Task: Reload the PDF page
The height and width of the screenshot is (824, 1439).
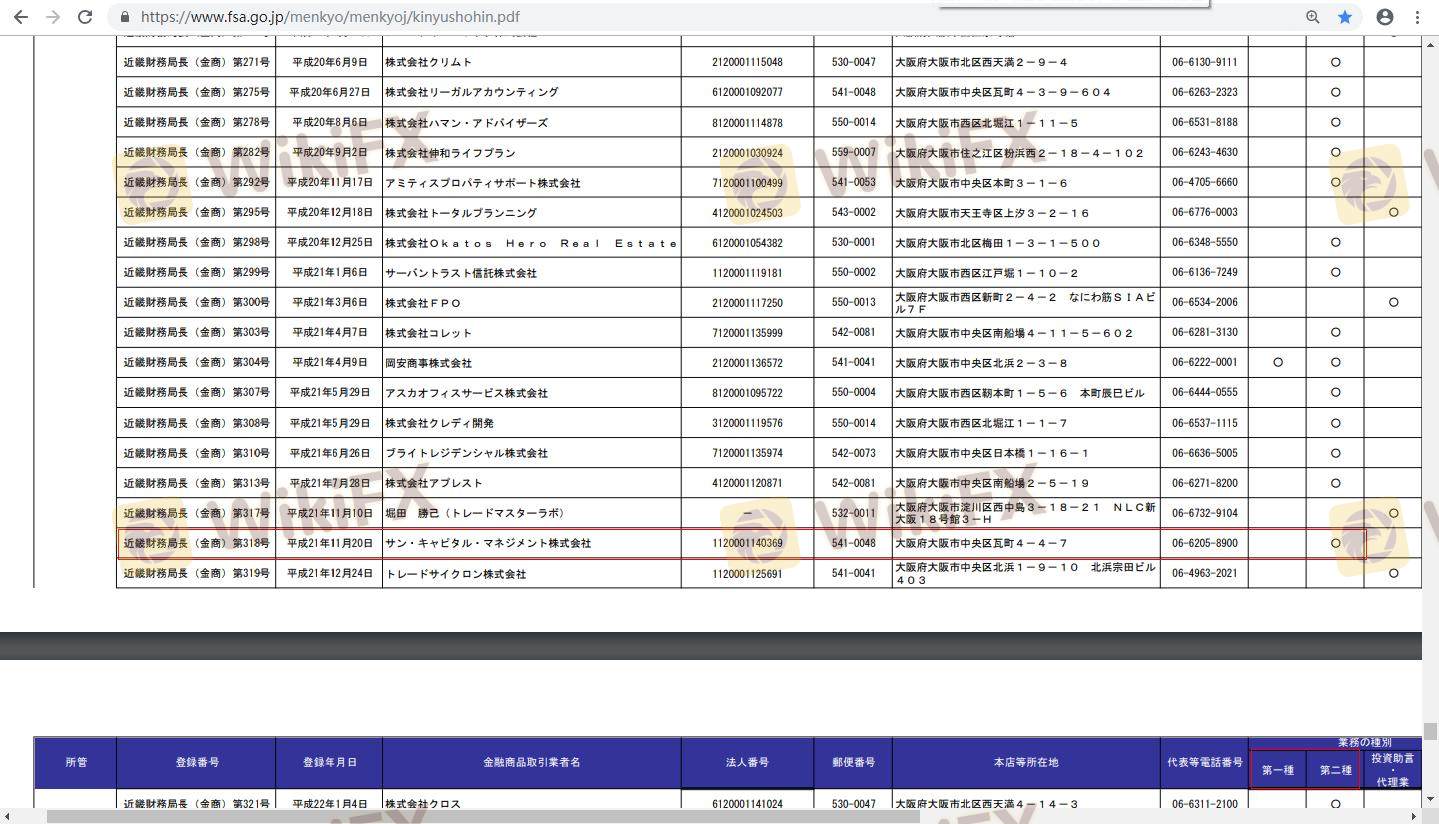Action: pyautogui.click(x=85, y=17)
